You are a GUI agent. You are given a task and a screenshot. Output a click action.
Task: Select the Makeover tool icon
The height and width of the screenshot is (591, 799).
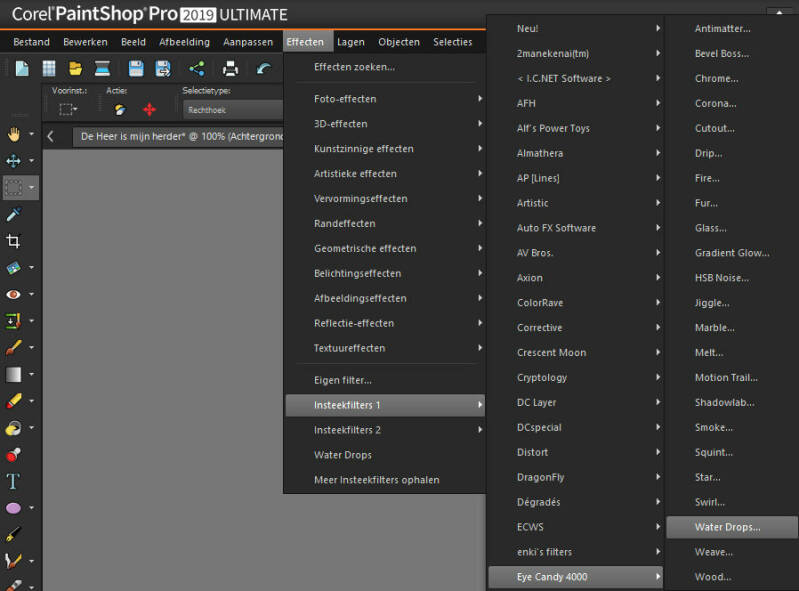(x=13, y=321)
